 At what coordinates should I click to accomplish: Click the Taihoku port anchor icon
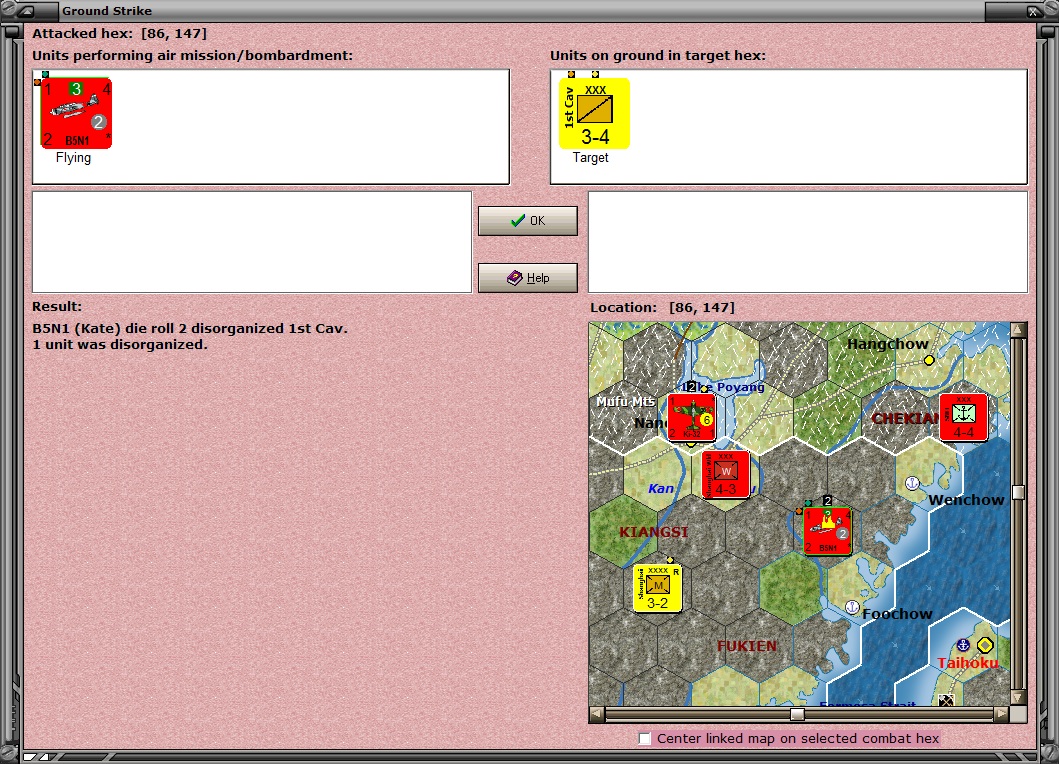(x=964, y=644)
